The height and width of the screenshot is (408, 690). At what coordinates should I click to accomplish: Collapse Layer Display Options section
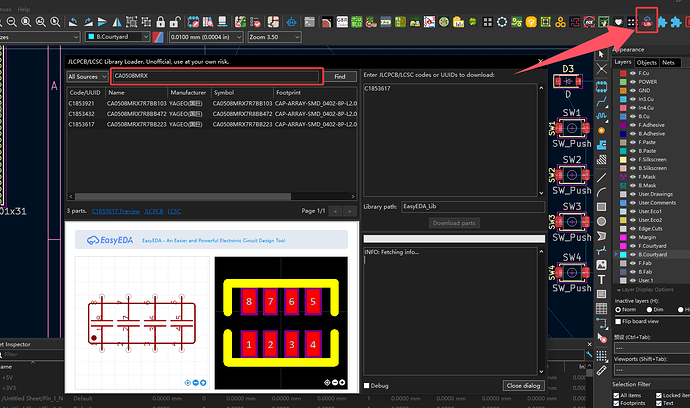pyautogui.click(x=619, y=290)
